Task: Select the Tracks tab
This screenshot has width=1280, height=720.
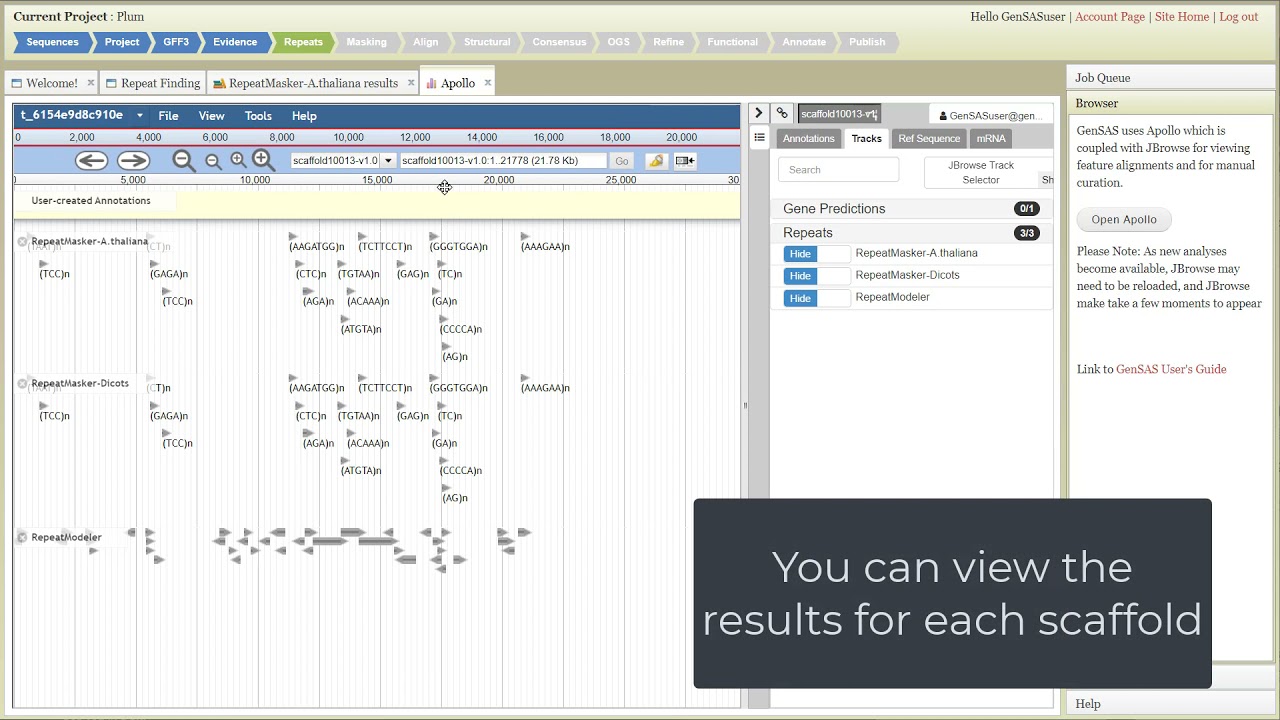Action: point(866,139)
